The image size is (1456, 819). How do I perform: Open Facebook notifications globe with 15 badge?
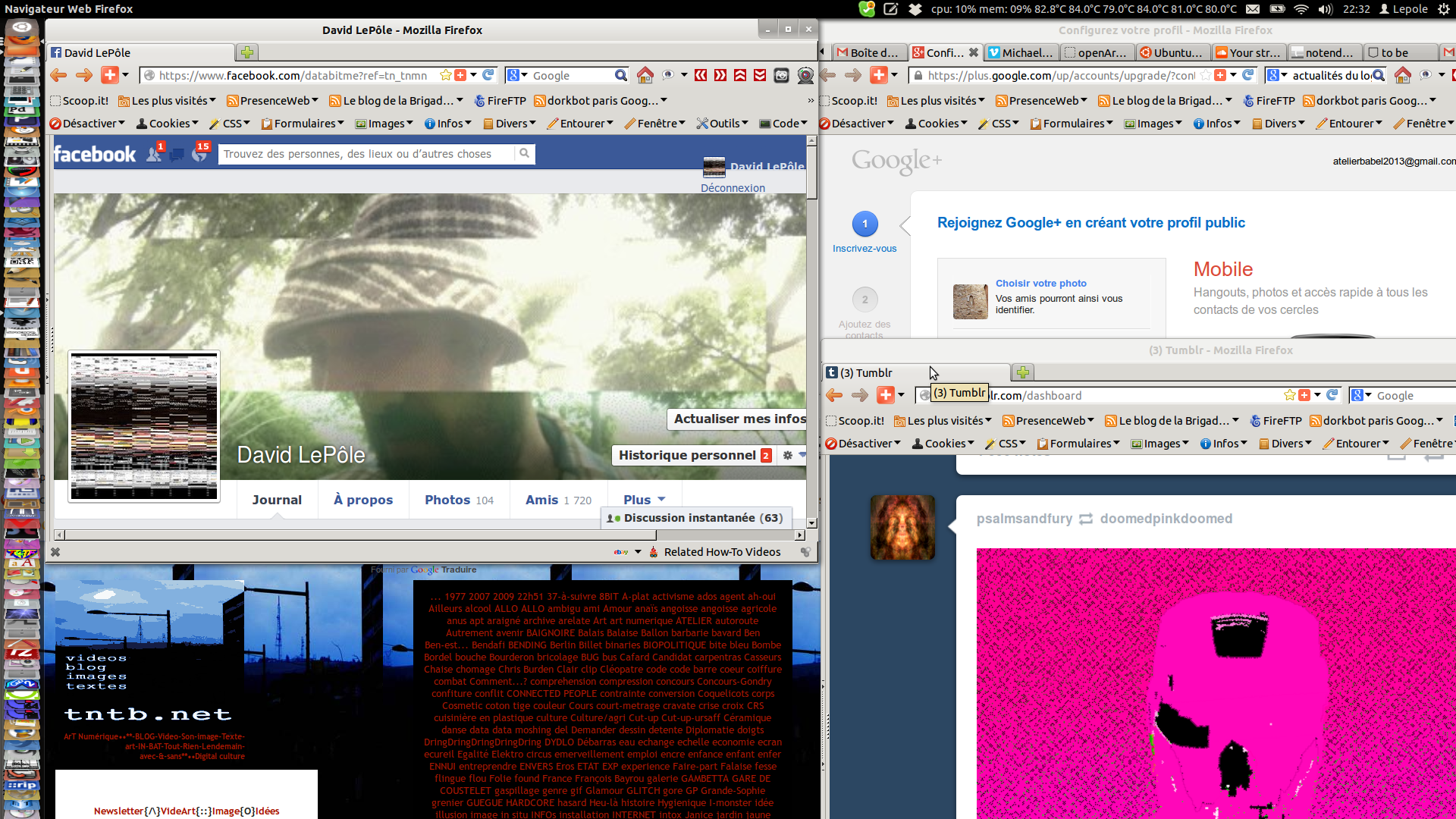[199, 155]
